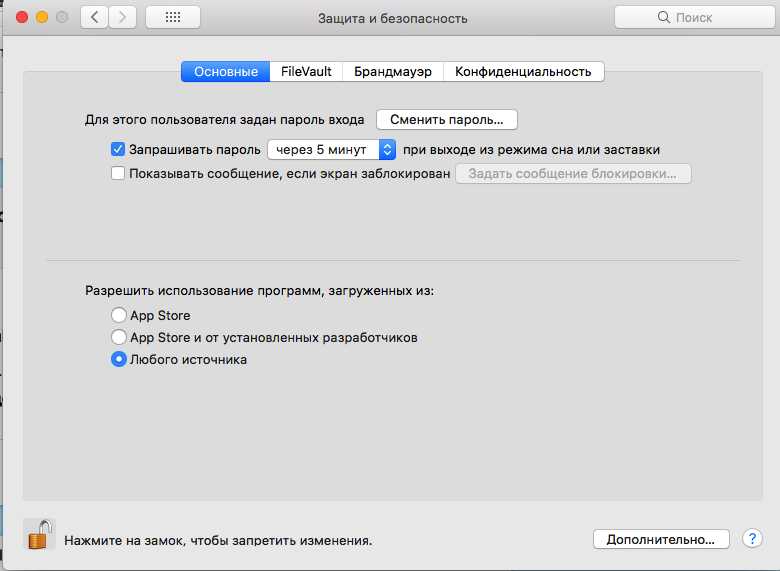The image size is (780, 571).
Task: Go forward with the right arrow button
Action: click(x=123, y=17)
